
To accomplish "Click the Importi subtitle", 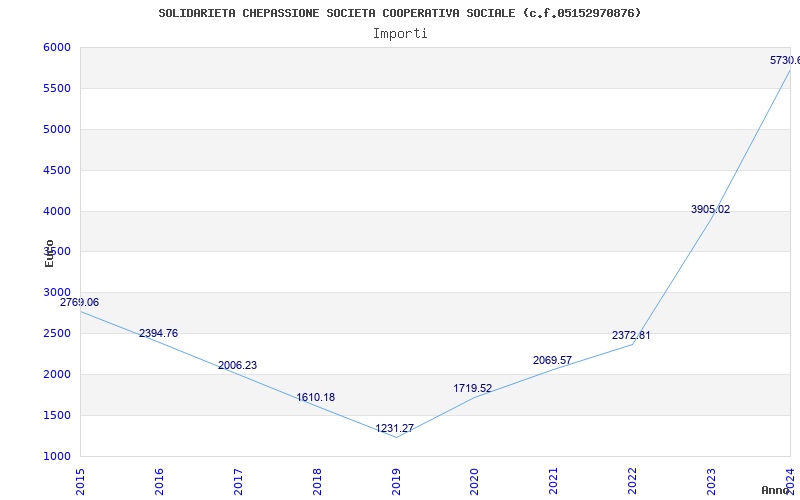I will 400,34.
